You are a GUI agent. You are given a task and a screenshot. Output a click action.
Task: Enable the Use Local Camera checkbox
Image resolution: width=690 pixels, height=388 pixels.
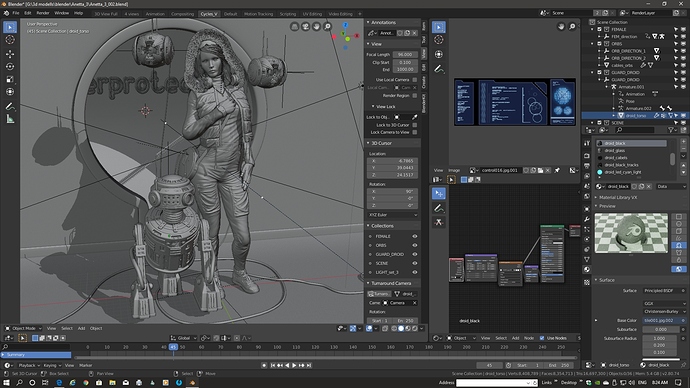pyautogui.click(x=415, y=80)
